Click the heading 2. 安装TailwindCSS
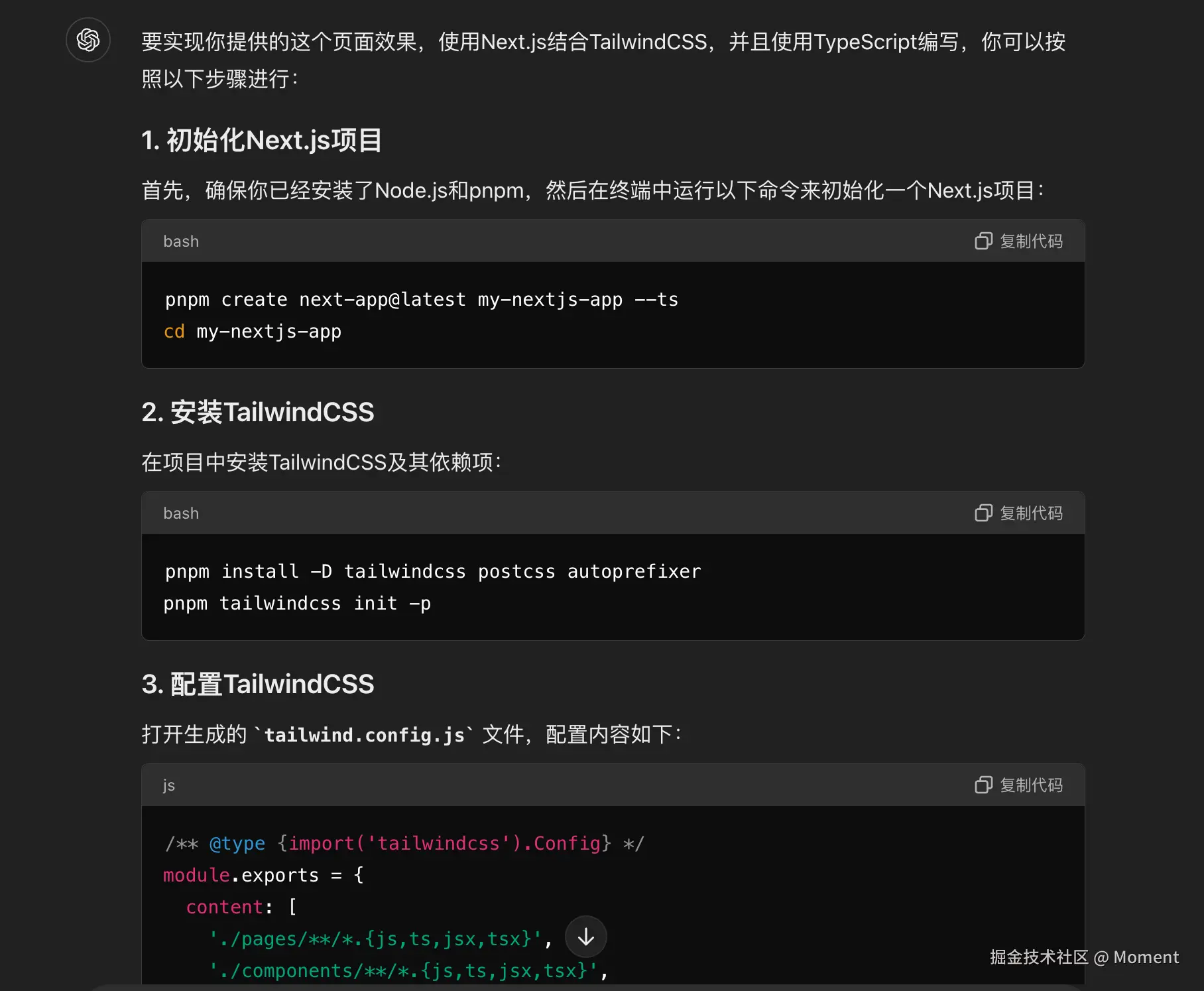This screenshot has width=1204, height=991. click(x=258, y=412)
